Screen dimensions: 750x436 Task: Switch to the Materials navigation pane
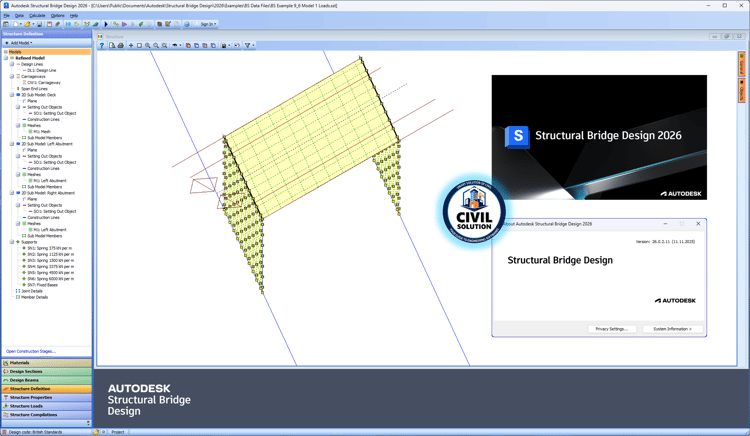[46, 363]
